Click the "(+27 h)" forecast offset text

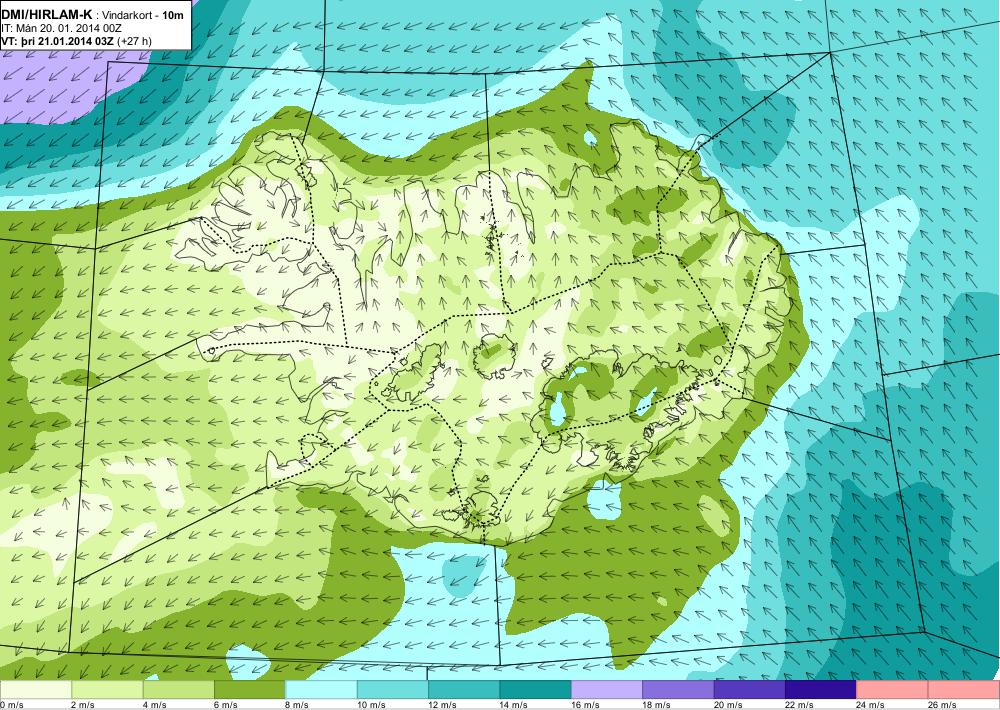point(135,41)
